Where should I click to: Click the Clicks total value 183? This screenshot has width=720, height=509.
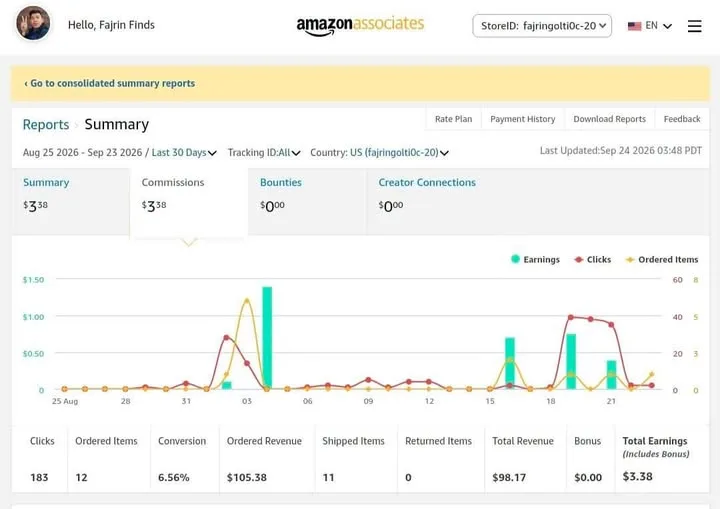pyautogui.click(x=39, y=477)
